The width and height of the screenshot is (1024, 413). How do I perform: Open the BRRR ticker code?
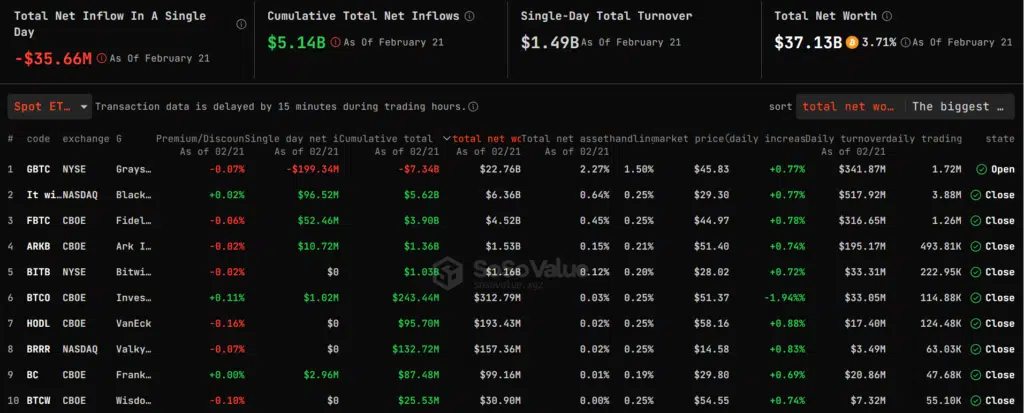click(x=39, y=349)
